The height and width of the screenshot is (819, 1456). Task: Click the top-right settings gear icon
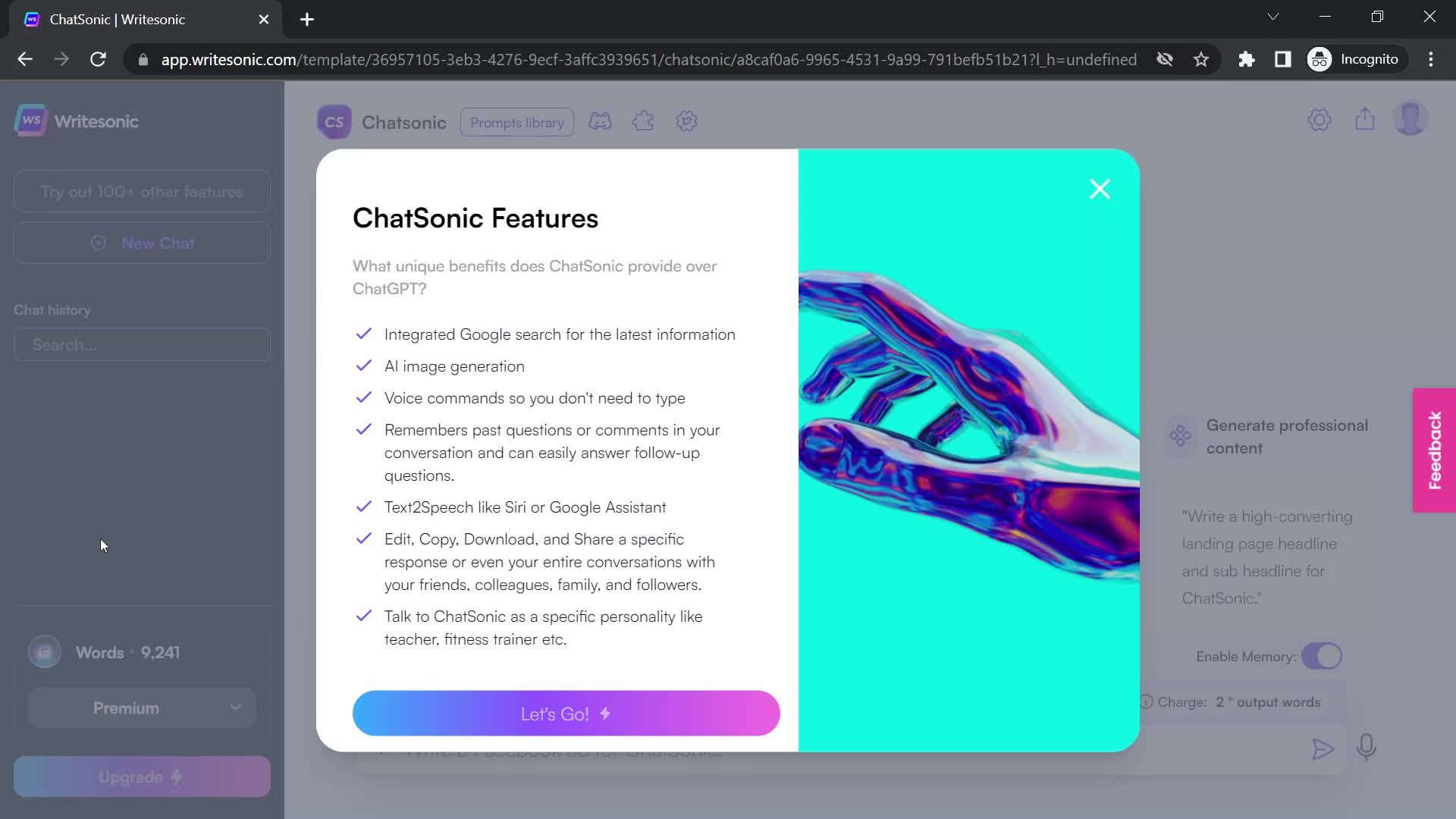[x=1320, y=120]
